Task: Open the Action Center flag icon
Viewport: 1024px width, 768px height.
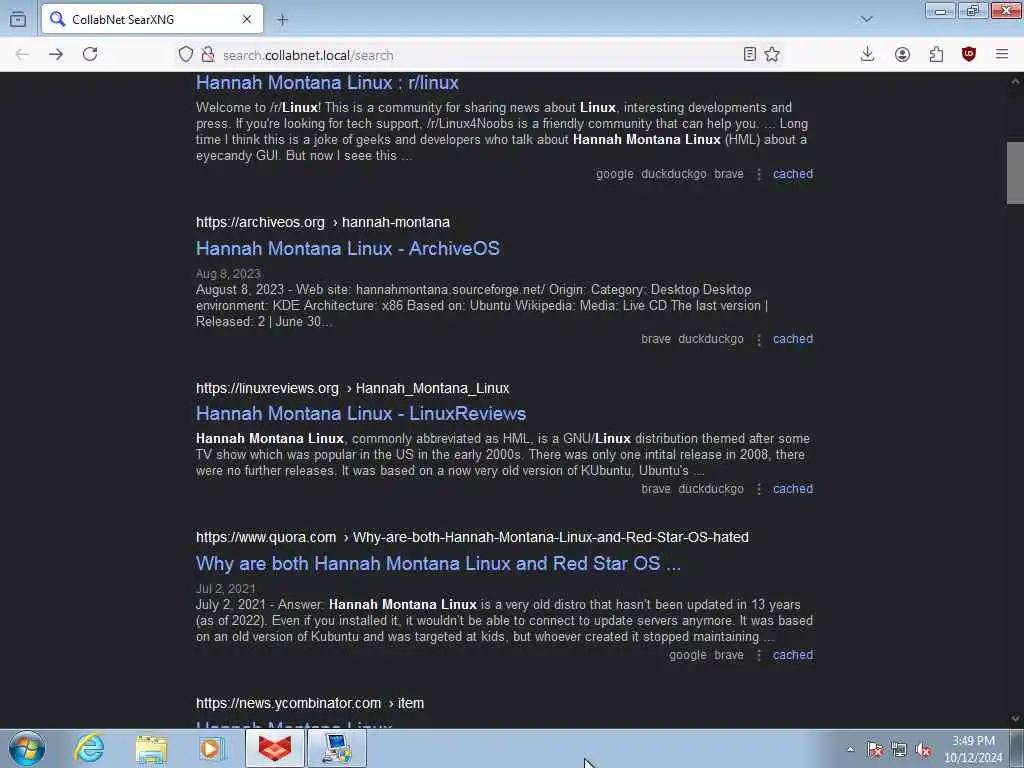Action: point(874,750)
